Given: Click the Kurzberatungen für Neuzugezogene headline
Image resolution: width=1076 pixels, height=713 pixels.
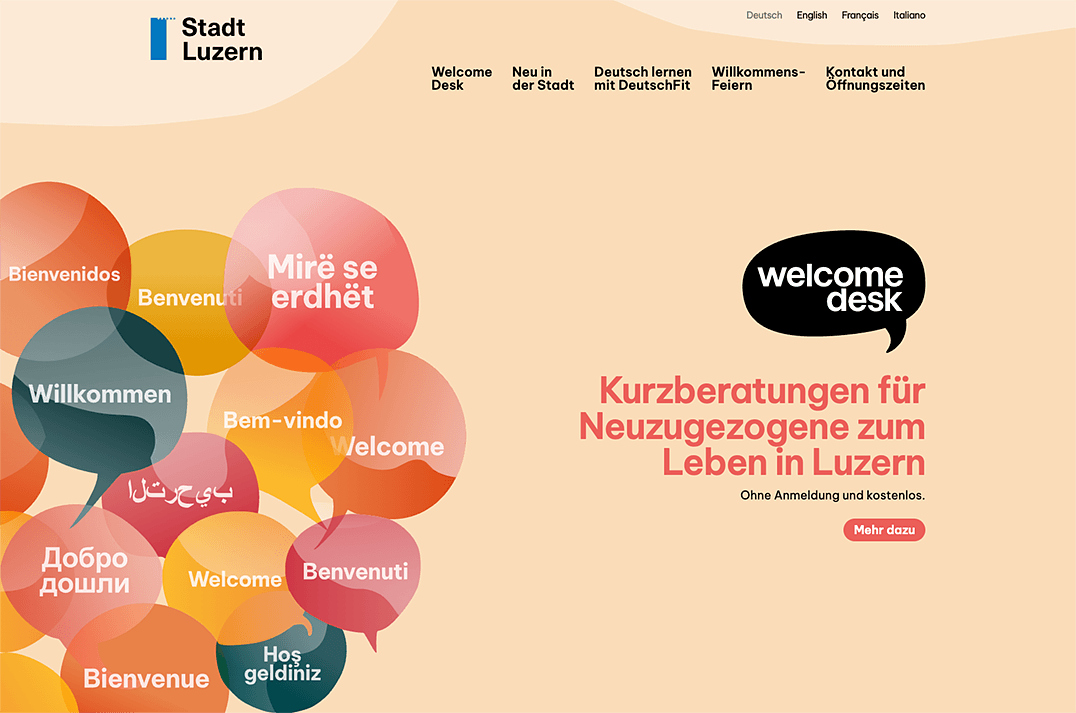Looking at the screenshot, I should (x=752, y=426).
